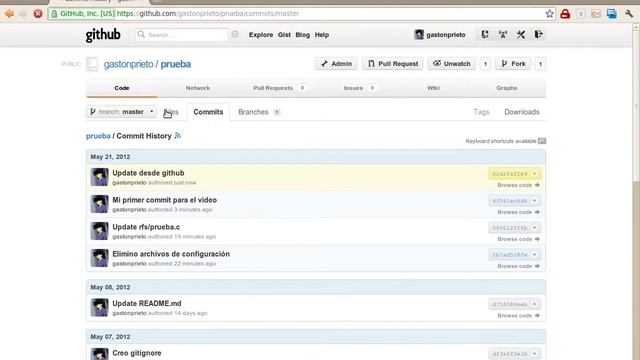Image resolution: width=640 pixels, height=360 pixels.
Task: Open commit Elimino archivos de configuración
Action: (x=171, y=254)
